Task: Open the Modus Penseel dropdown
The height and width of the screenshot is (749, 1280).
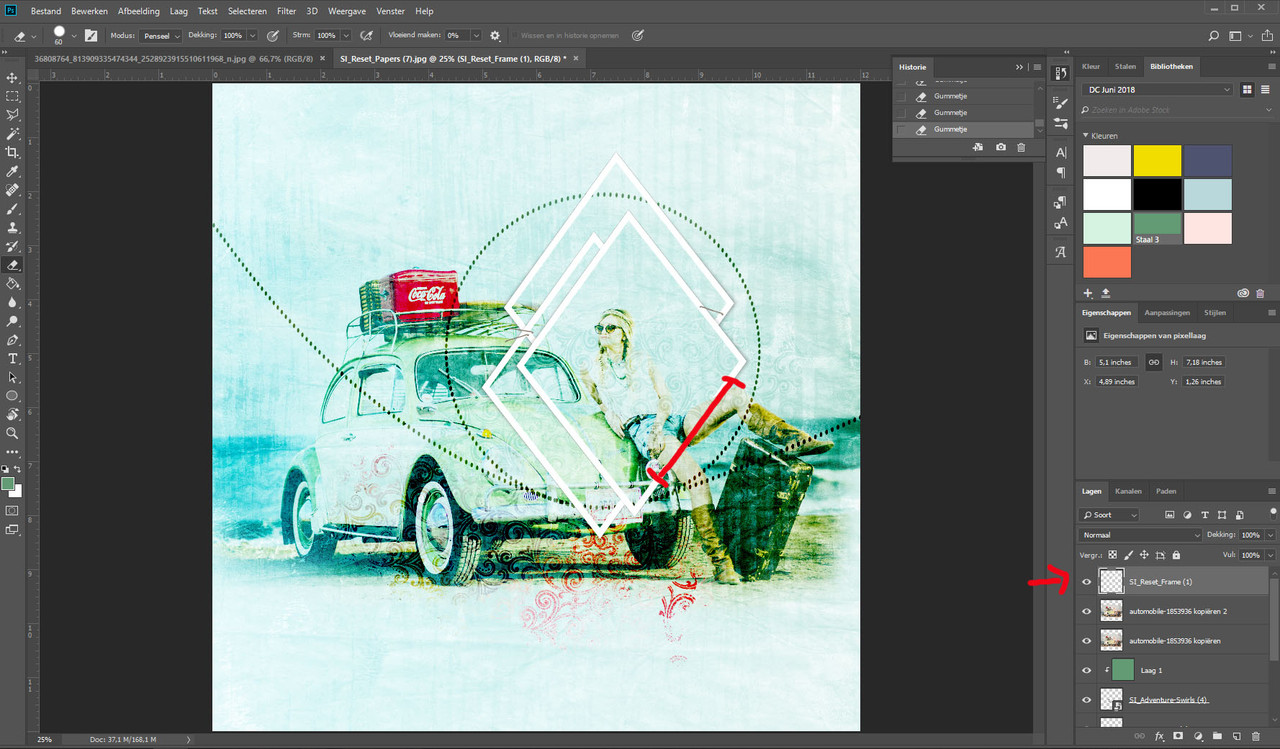Action: tap(161, 35)
